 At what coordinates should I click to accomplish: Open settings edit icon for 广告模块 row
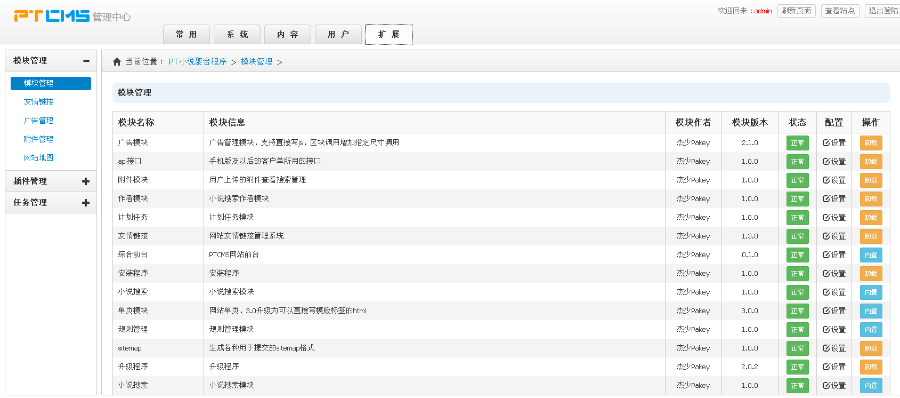coord(827,143)
